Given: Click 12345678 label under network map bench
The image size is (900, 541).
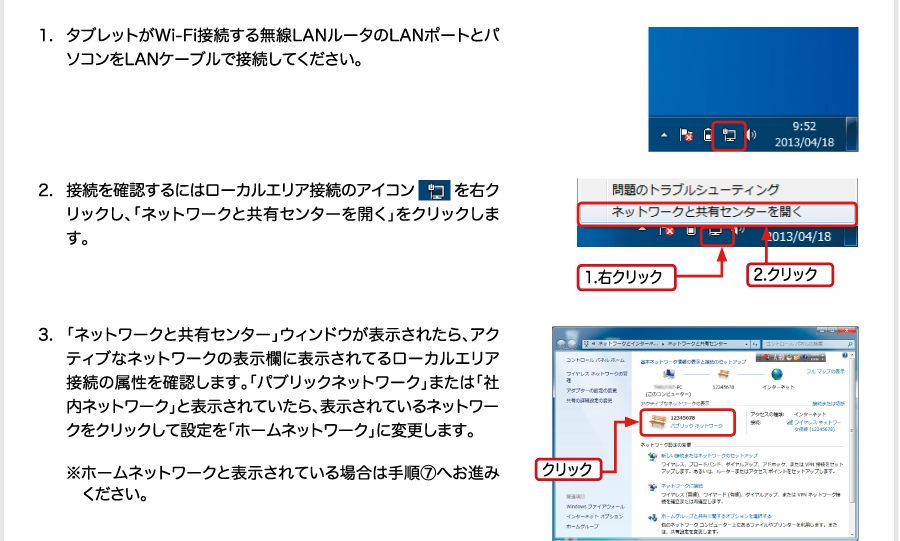Looking at the screenshot, I should [723, 387].
